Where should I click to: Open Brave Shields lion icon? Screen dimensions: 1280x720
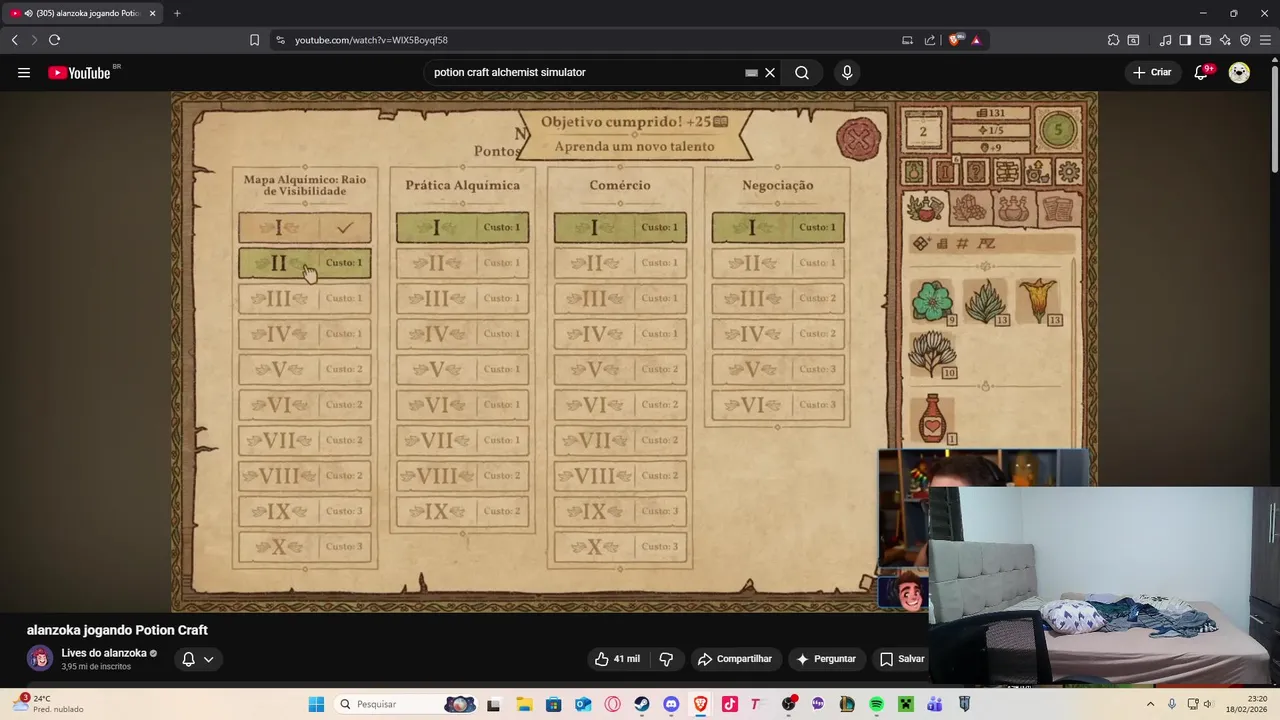[955, 40]
